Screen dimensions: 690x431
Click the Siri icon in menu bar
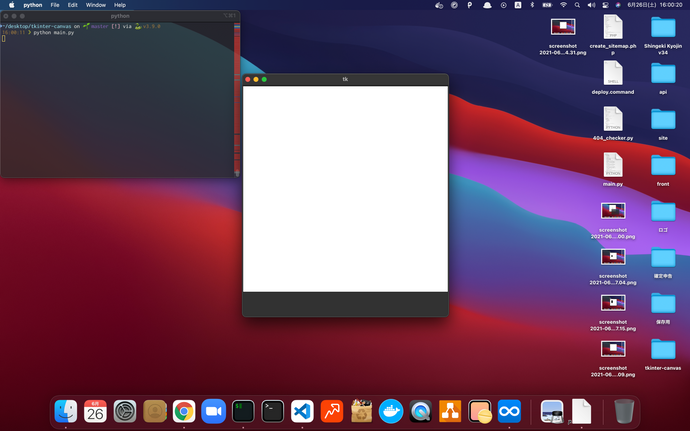coord(618,5)
